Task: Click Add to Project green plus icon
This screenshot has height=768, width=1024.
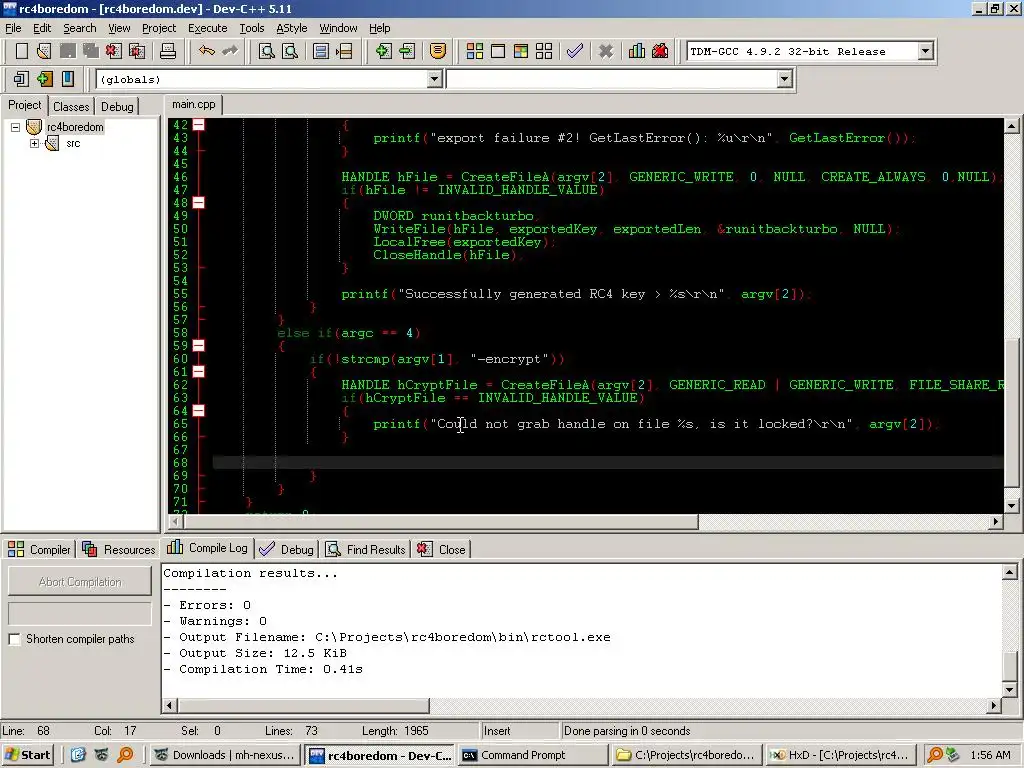Action: (x=383, y=51)
